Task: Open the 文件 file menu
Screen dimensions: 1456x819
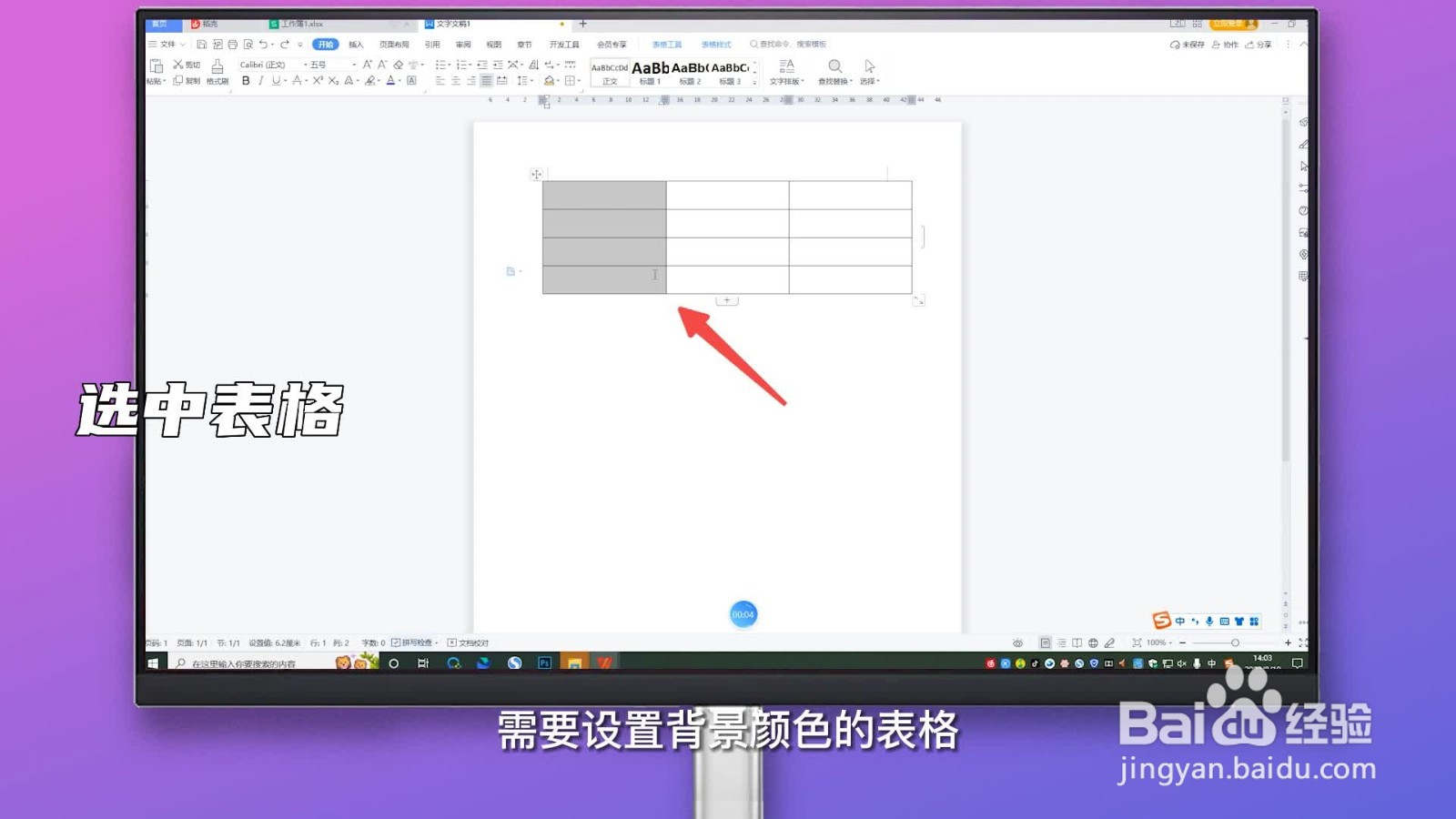Action: coord(167,44)
